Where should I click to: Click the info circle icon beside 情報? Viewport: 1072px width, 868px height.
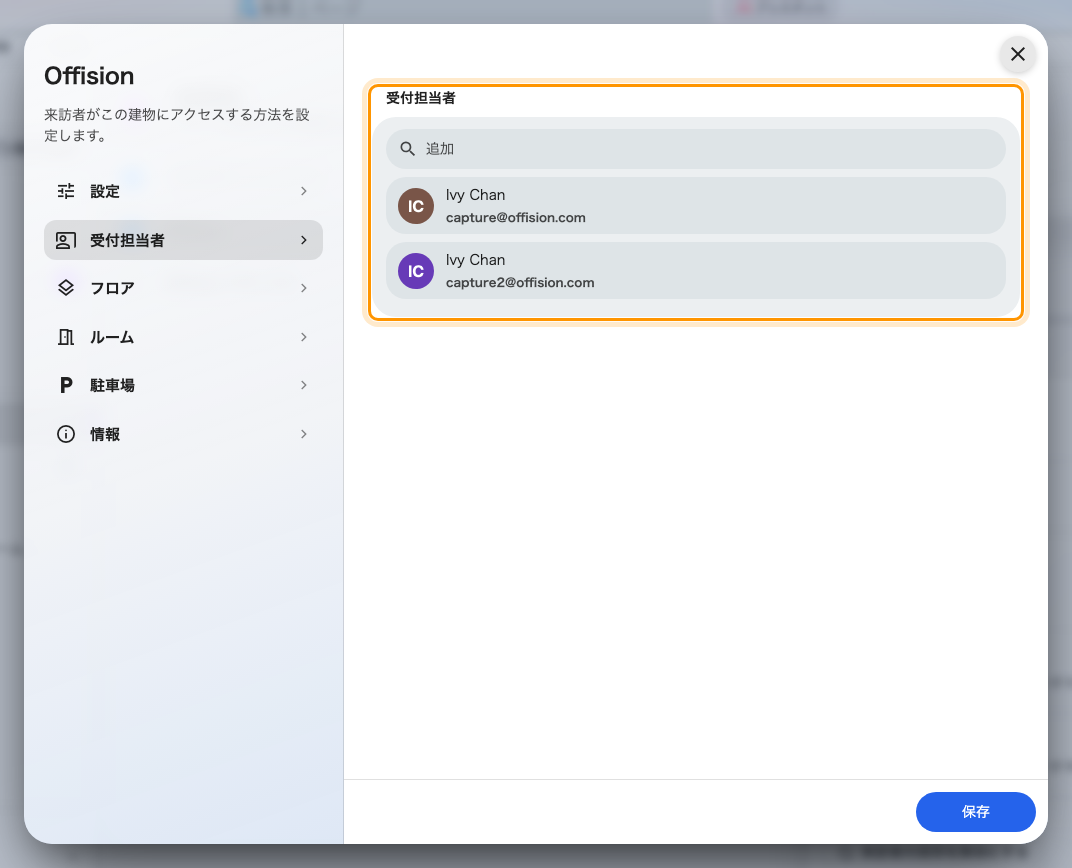(x=66, y=434)
